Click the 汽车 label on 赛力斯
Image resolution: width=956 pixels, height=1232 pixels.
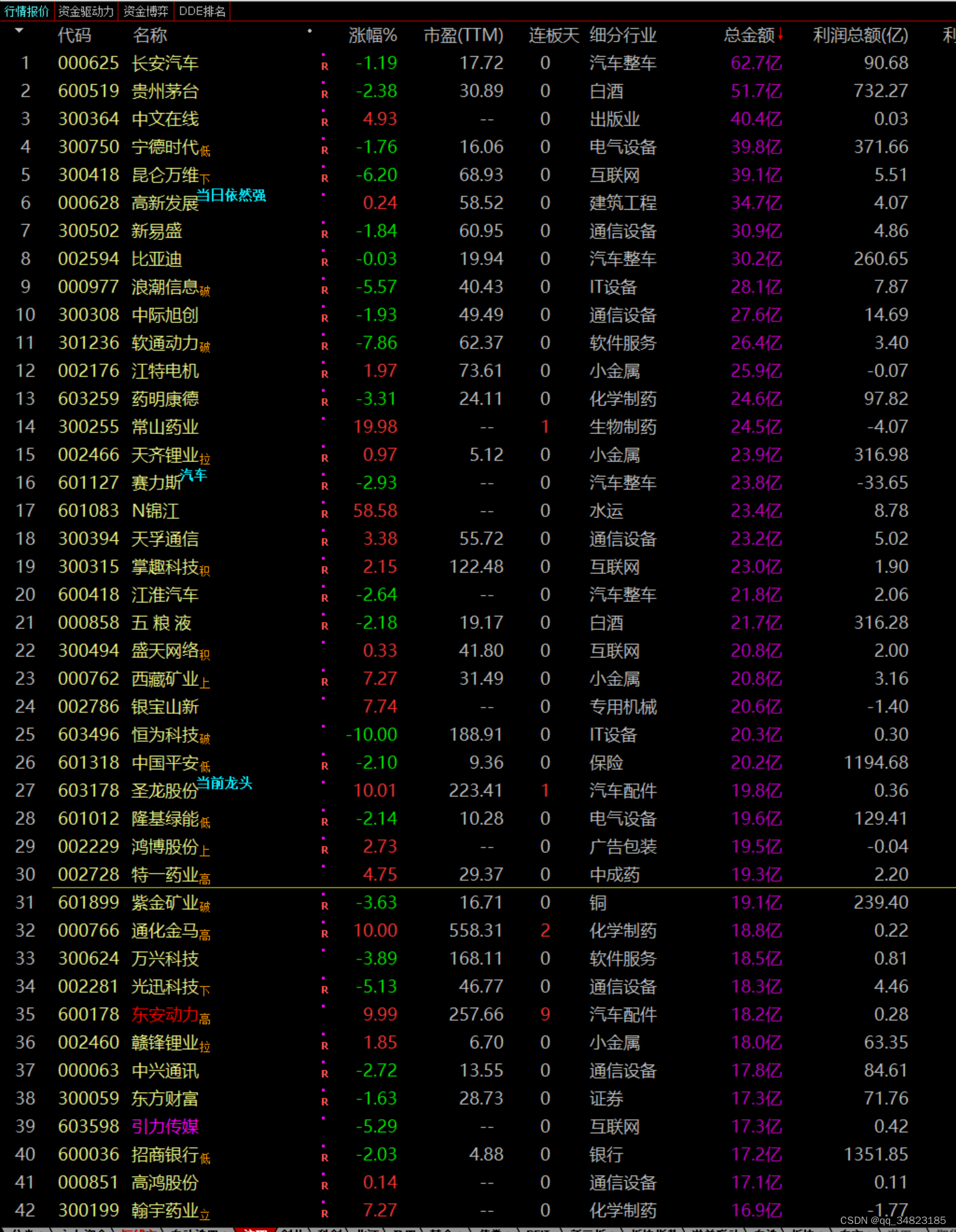point(193,475)
